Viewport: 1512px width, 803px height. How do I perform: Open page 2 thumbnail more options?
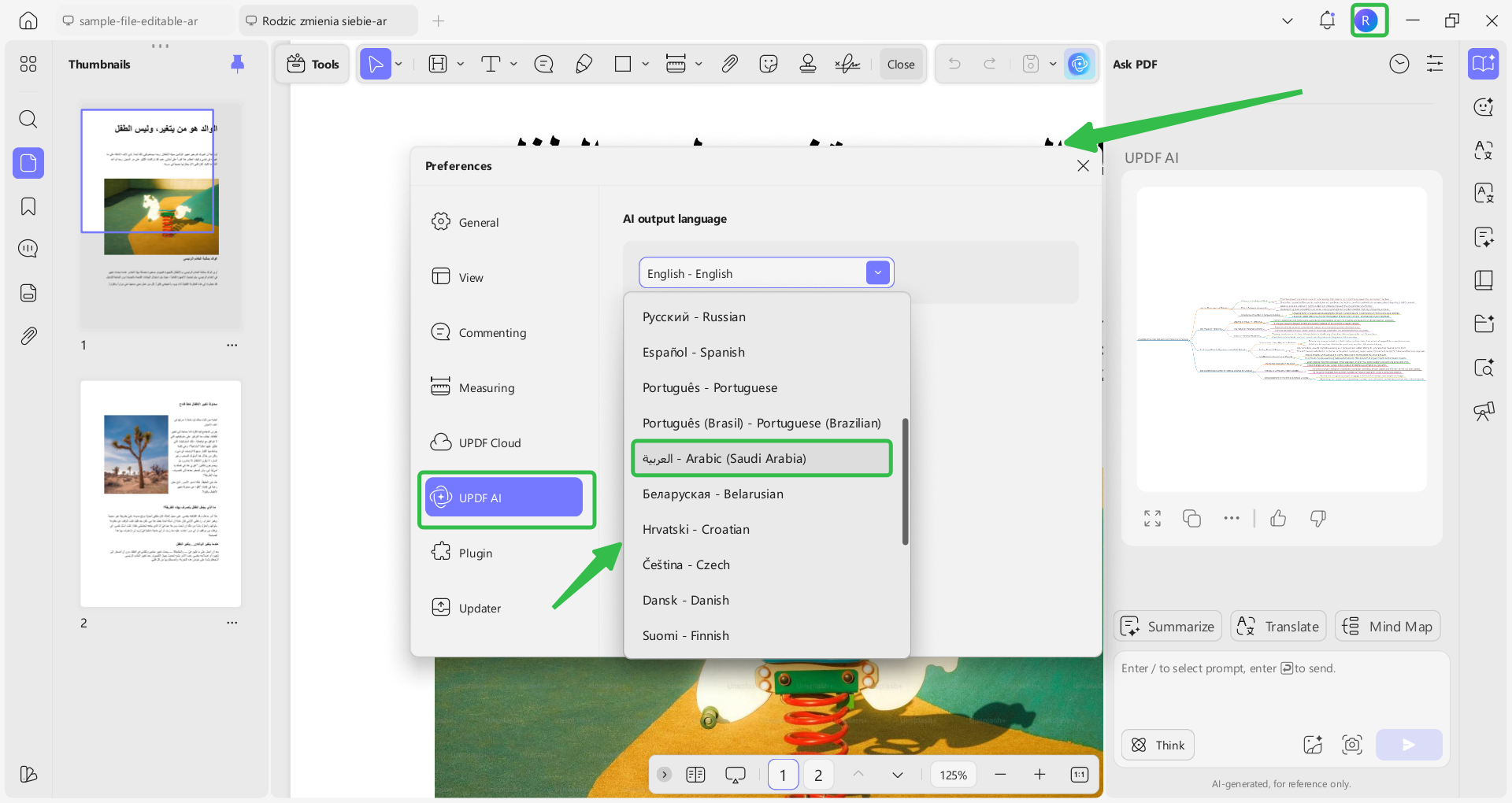(x=232, y=623)
